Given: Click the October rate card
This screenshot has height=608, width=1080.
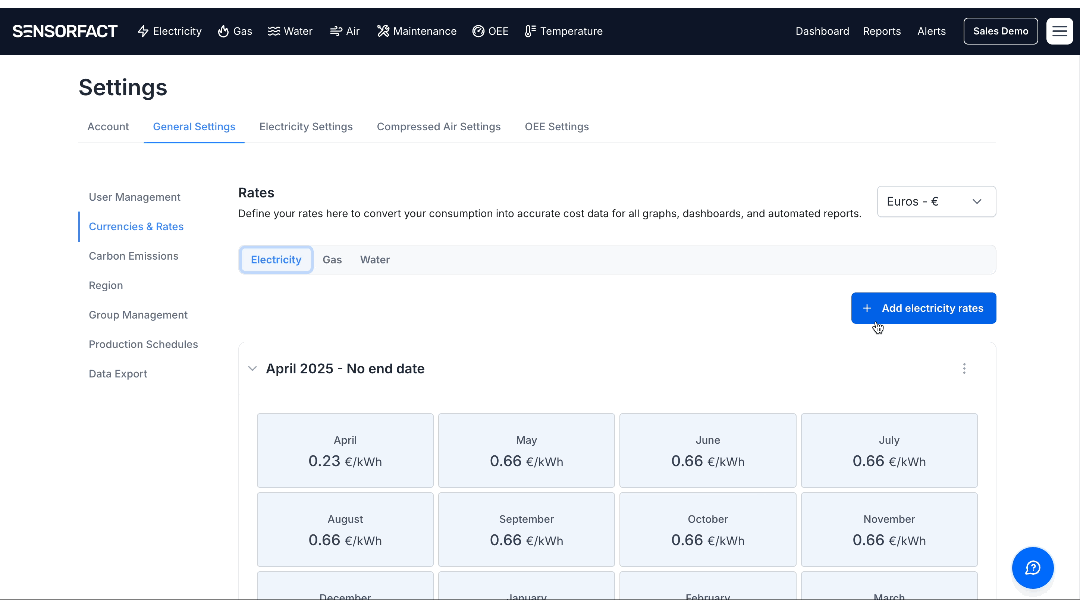Looking at the screenshot, I should point(707,530).
